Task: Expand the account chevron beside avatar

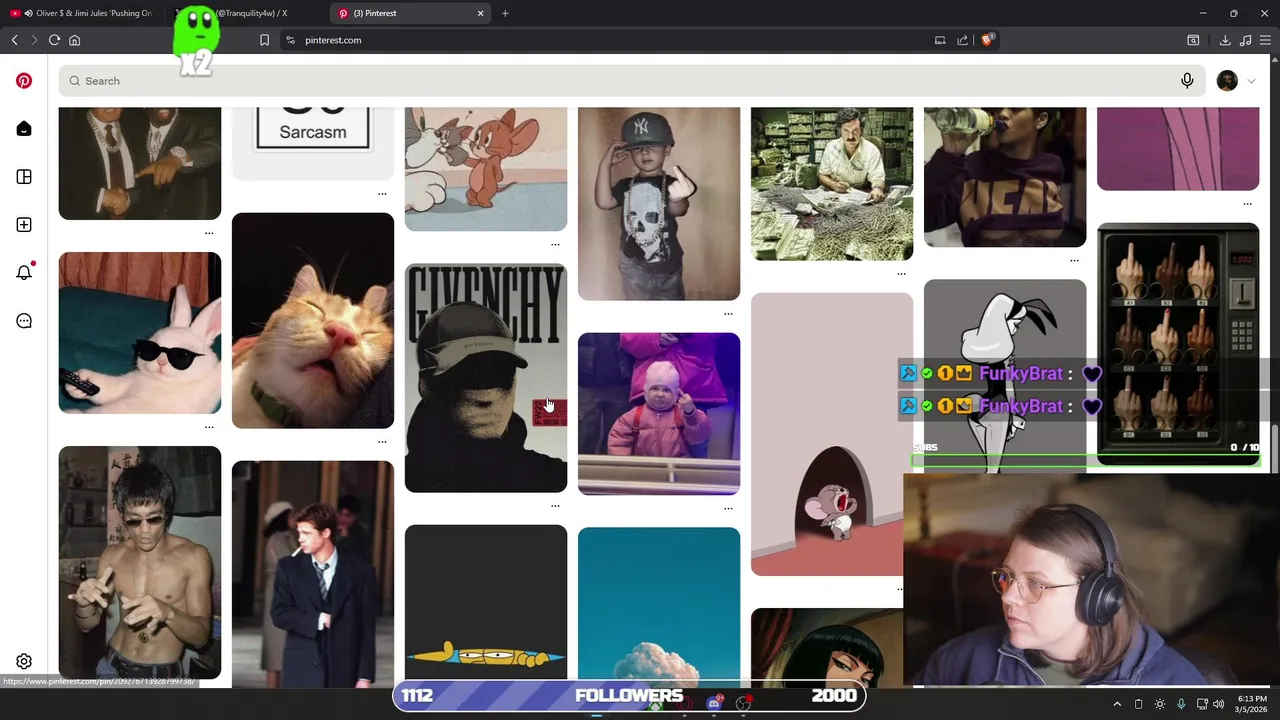Action: (x=1251, y=81)
